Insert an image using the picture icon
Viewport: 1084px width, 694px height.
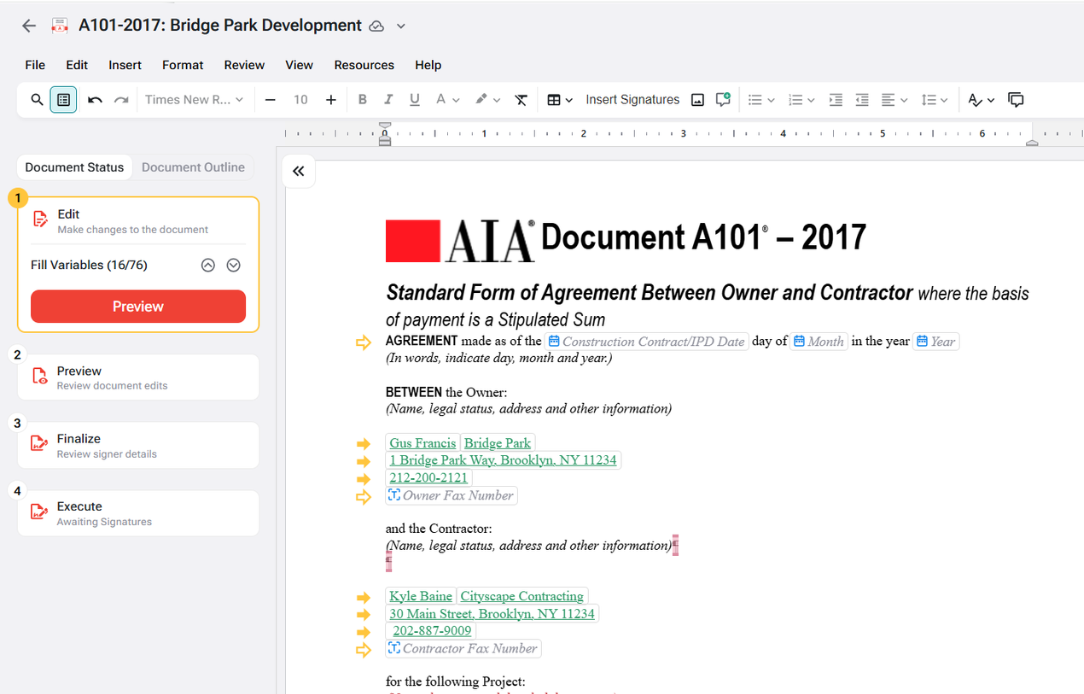click(x=698, y=100)
